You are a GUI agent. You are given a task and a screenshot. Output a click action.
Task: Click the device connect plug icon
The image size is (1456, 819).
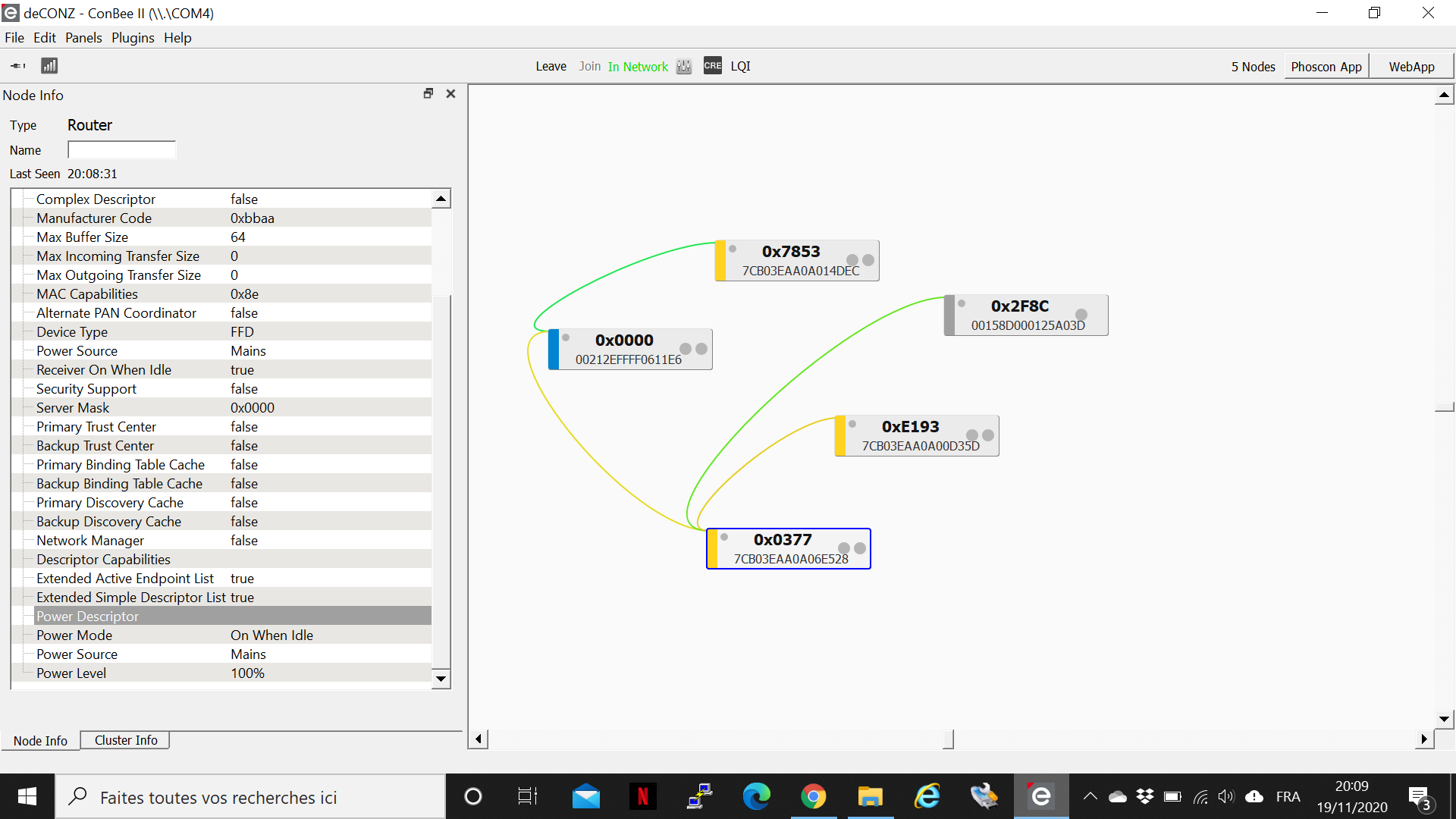pos(18,66)
